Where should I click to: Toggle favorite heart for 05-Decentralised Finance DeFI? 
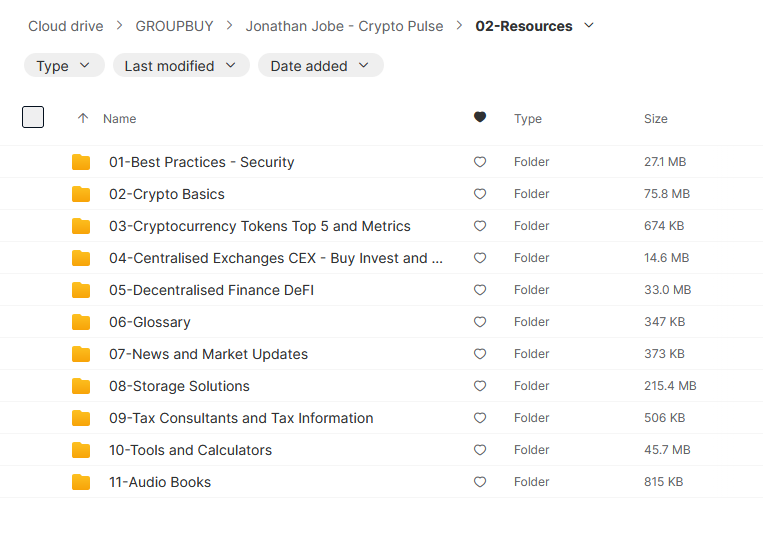[480, 290]
